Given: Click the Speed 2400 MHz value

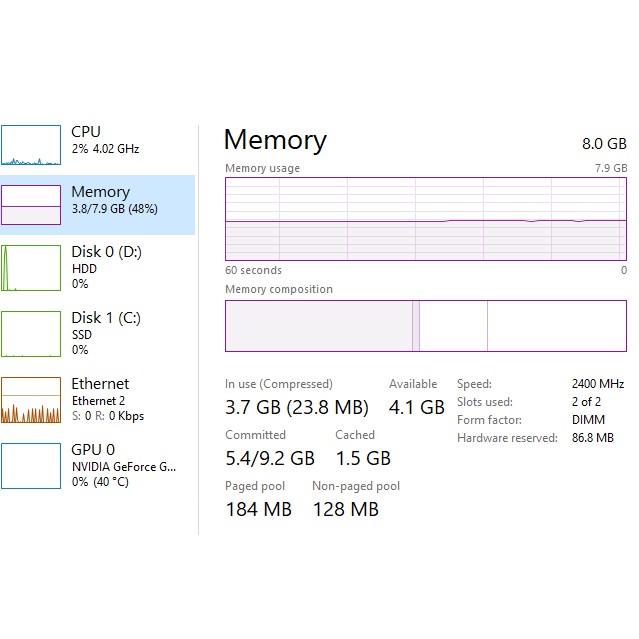Looking at the screenshot, I should pos(597,384).
